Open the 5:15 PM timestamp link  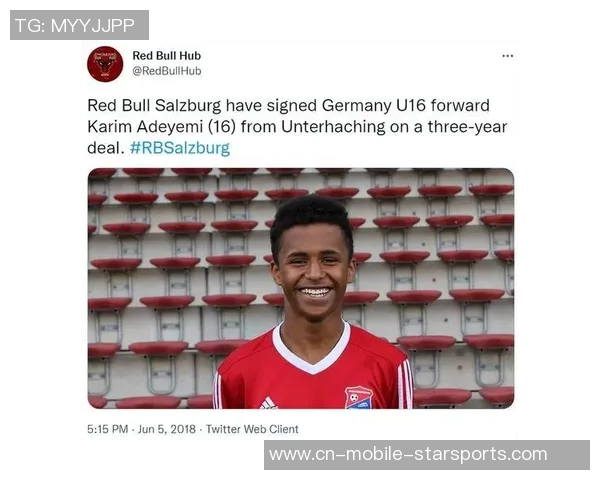(108, 429)
